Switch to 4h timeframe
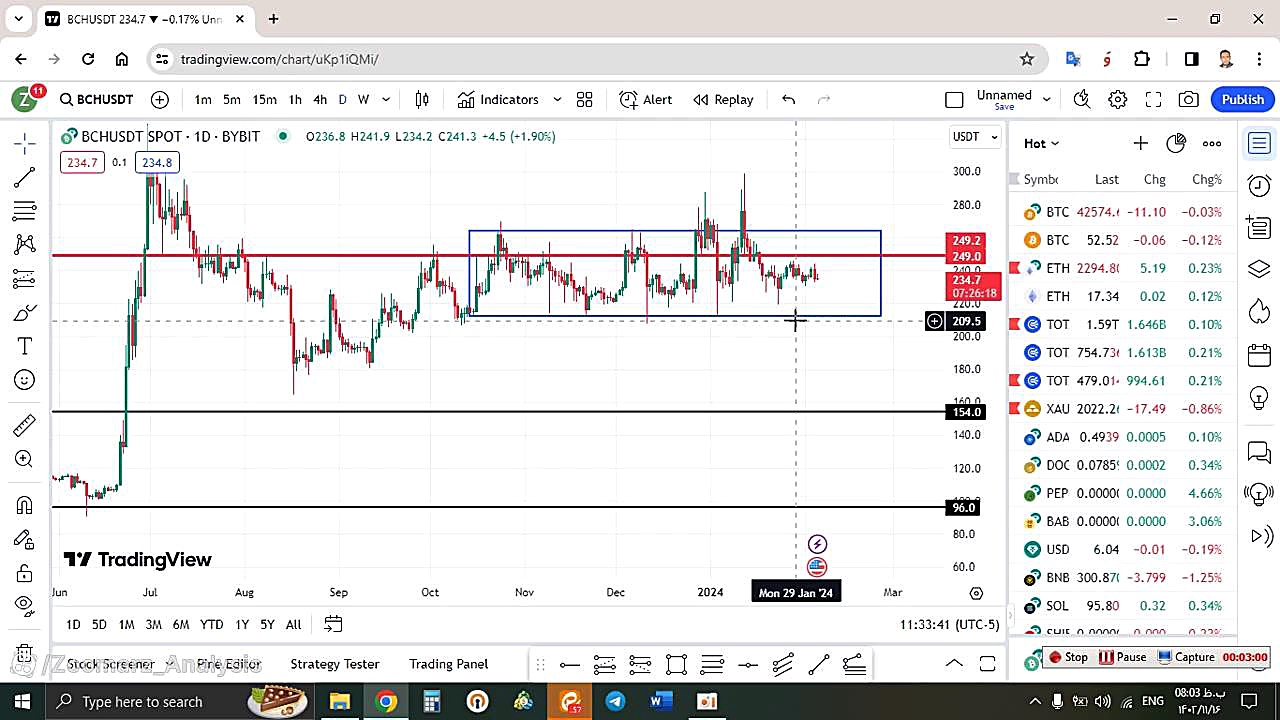Image resolution: width=1280 pixels, height=720 pixels. tap(320, 99)
